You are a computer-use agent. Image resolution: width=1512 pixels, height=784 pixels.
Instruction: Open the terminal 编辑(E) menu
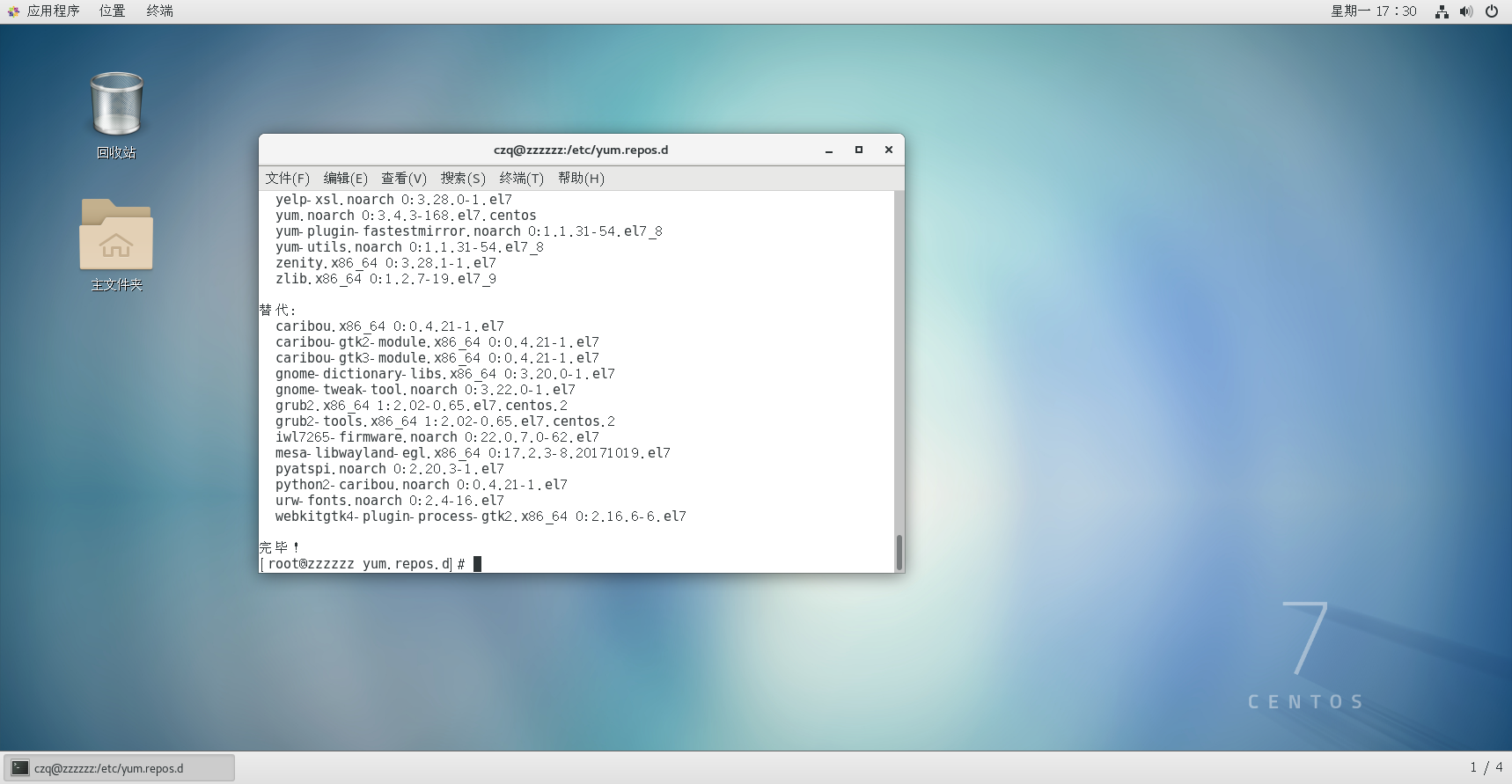pyautogui.click(x=346, y=179)
